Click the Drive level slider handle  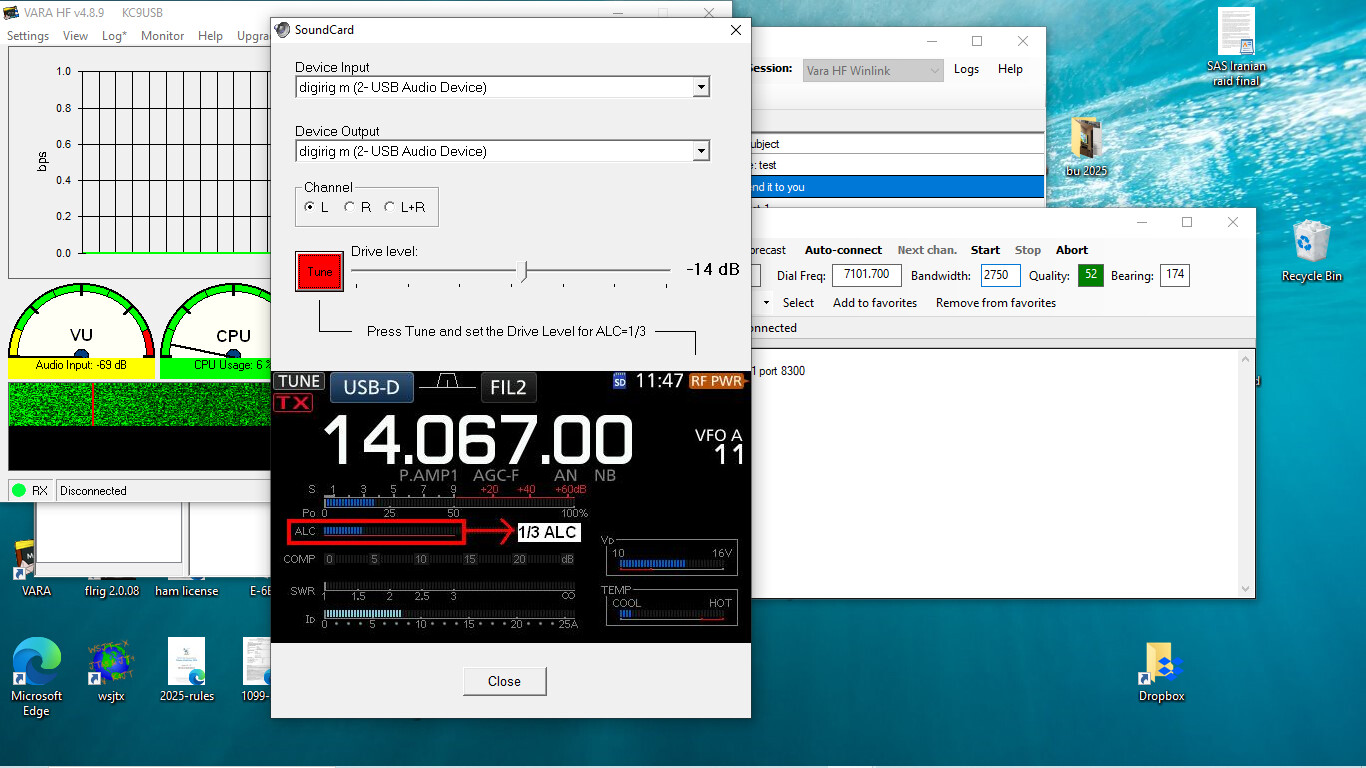522,271
